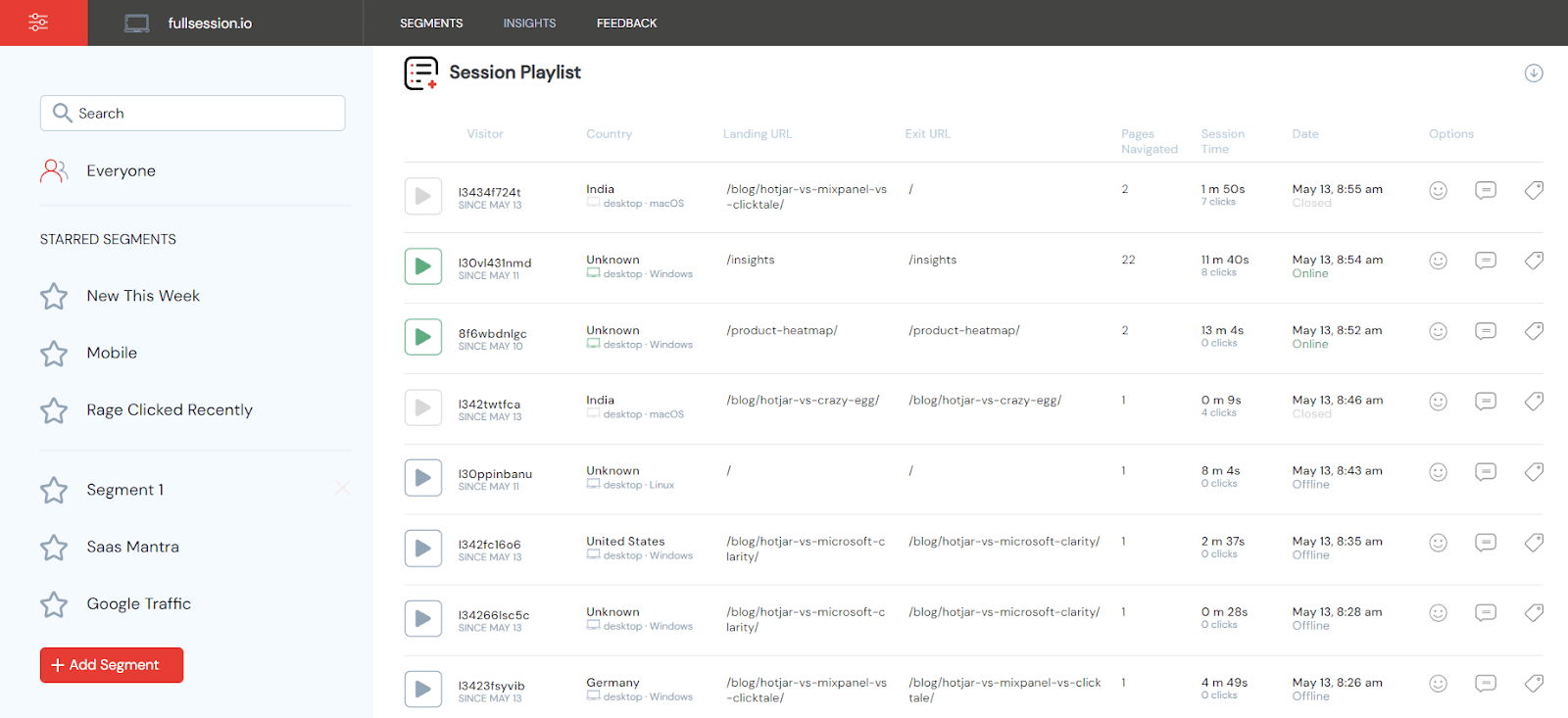Toggle star for Mobile segment

coord(54,353)
